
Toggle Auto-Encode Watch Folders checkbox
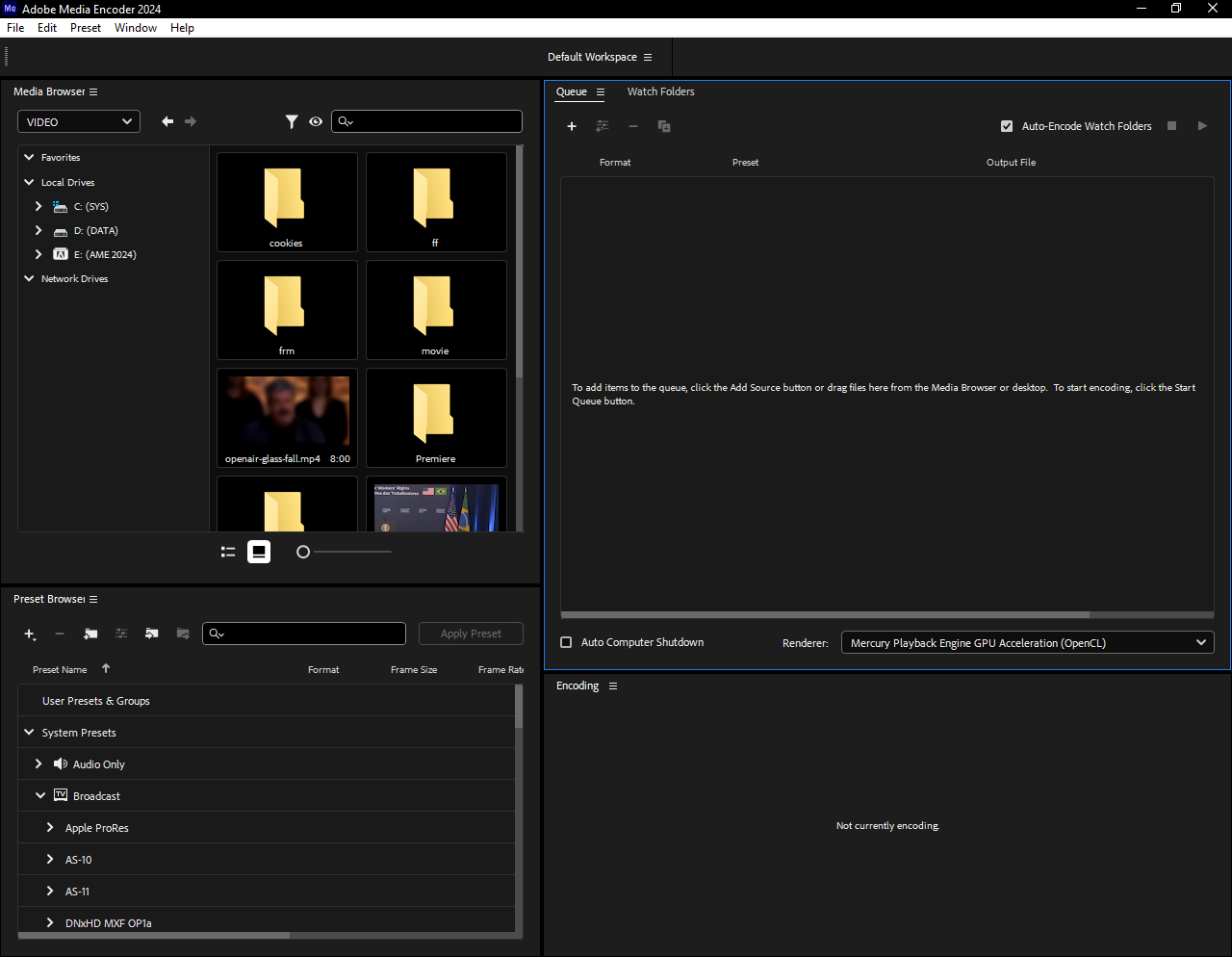coord(1007,126)
